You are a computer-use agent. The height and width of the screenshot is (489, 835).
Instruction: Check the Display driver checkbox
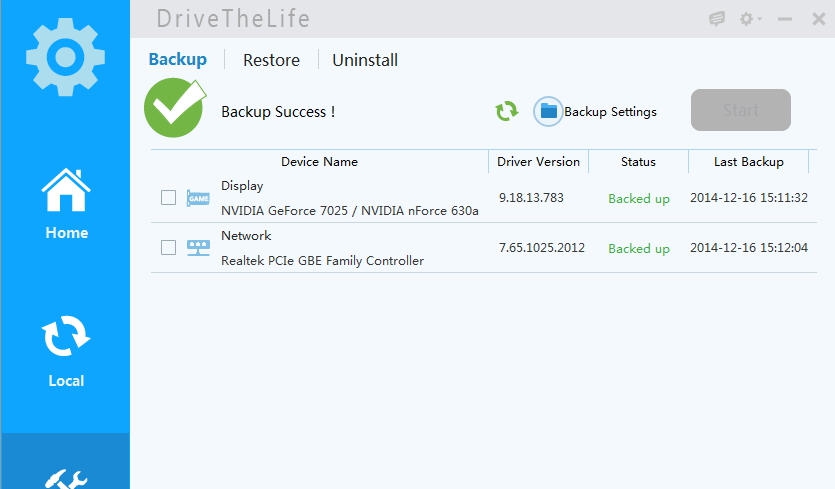(168, 198)
